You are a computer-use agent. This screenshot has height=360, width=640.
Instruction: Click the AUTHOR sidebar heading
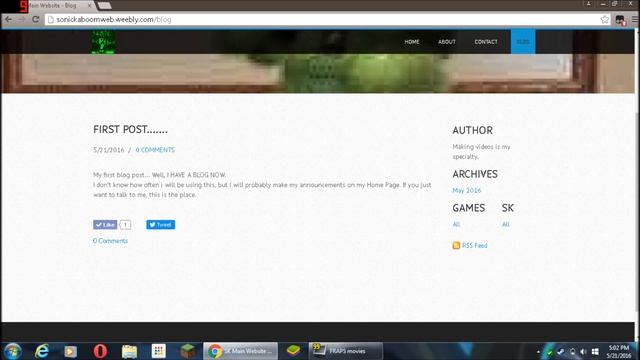[472, 131]
